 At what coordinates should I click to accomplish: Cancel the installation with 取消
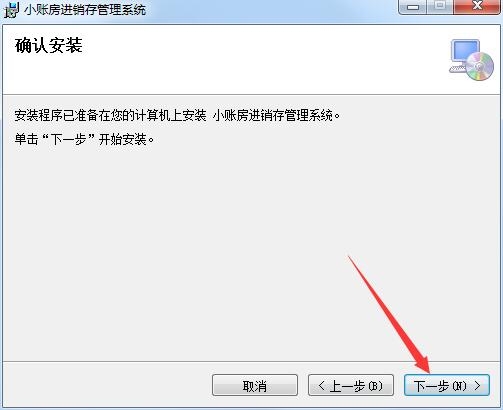[255, 385]
